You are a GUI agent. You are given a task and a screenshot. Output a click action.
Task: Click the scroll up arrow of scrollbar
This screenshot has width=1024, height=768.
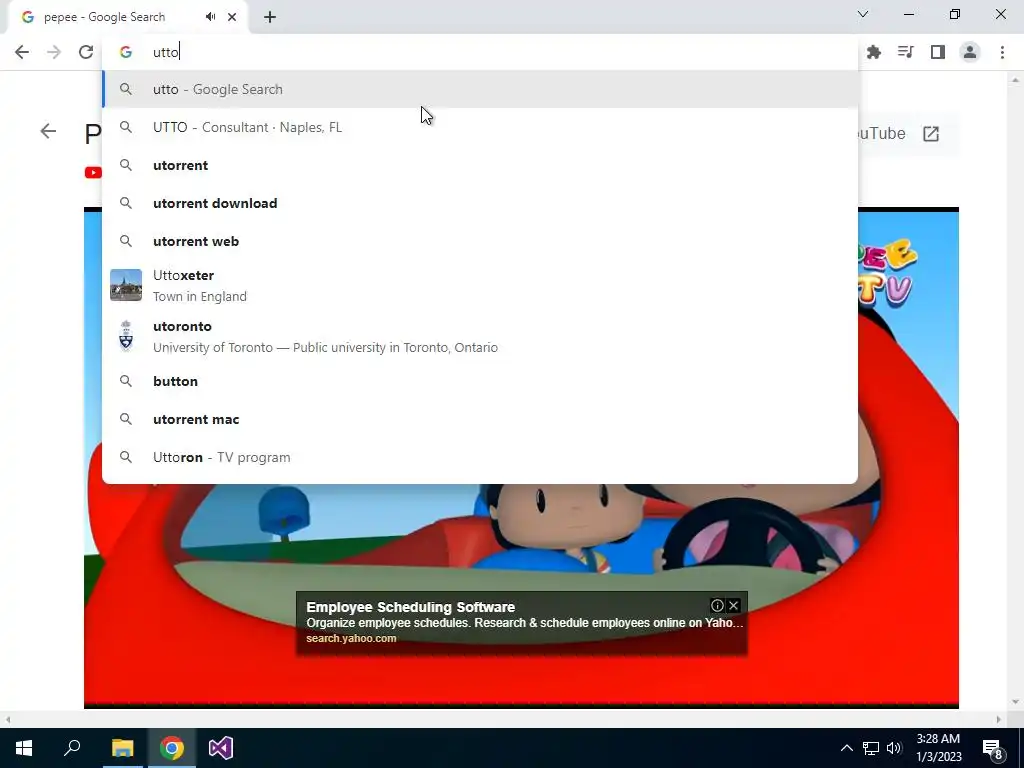(x=1015, y=80)
